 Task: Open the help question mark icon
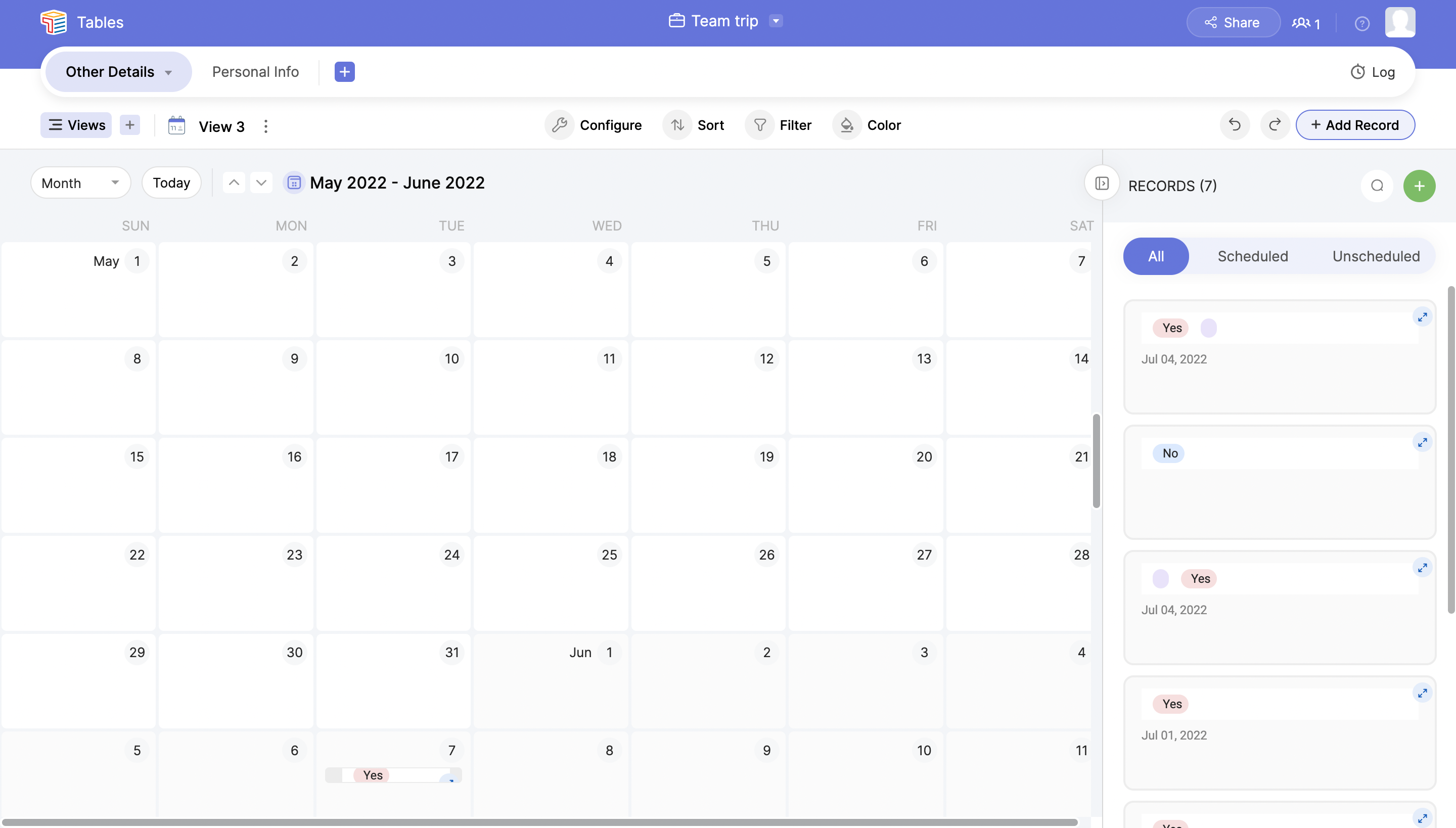[1361, 23]
